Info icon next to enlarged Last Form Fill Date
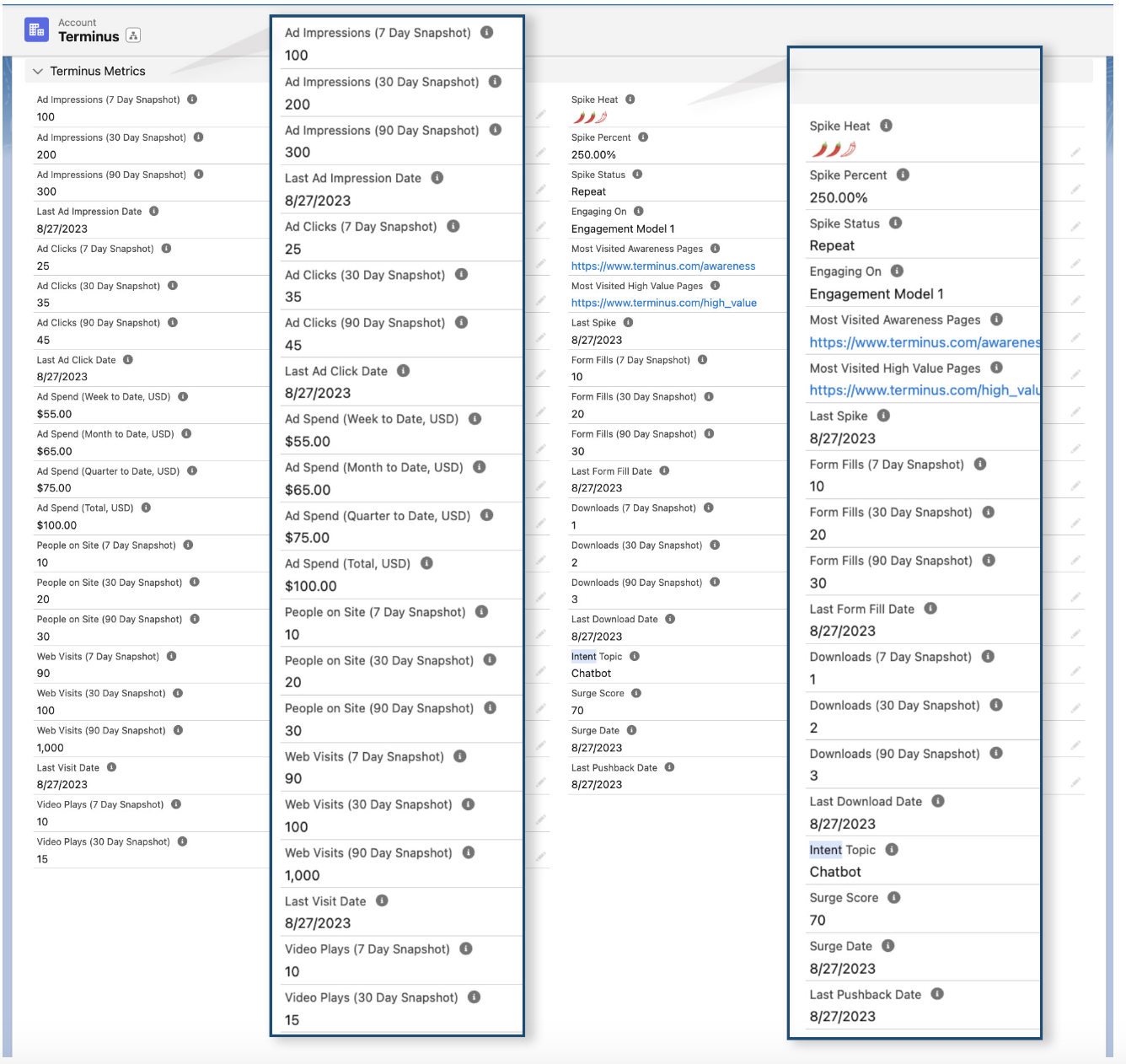The height and width of the screenshot is (1064, 1126). (x=930, y=609)
